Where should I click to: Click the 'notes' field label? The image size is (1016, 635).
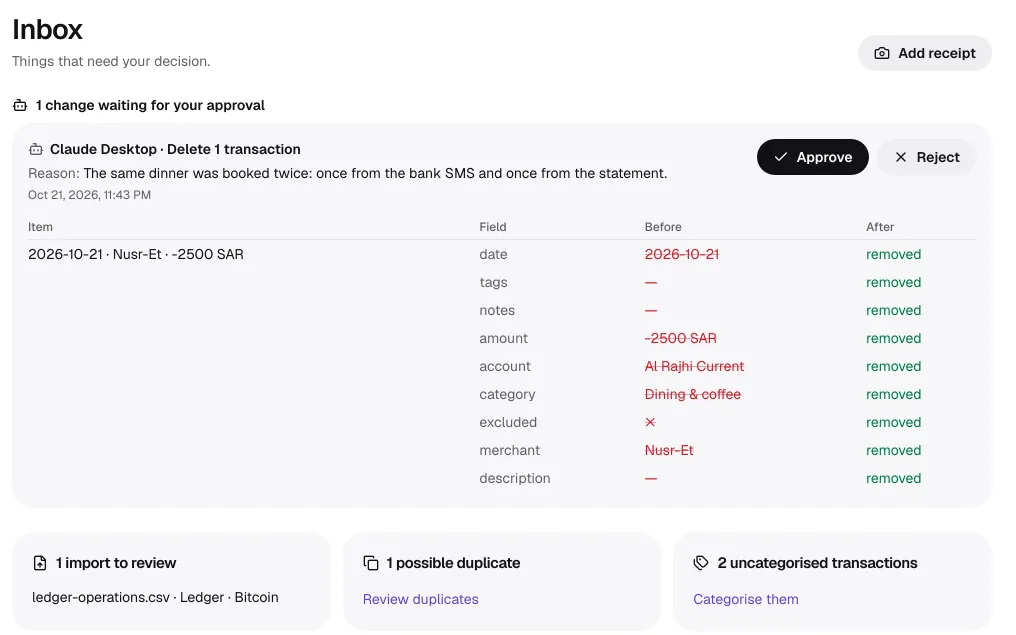(x=497, y=310)
